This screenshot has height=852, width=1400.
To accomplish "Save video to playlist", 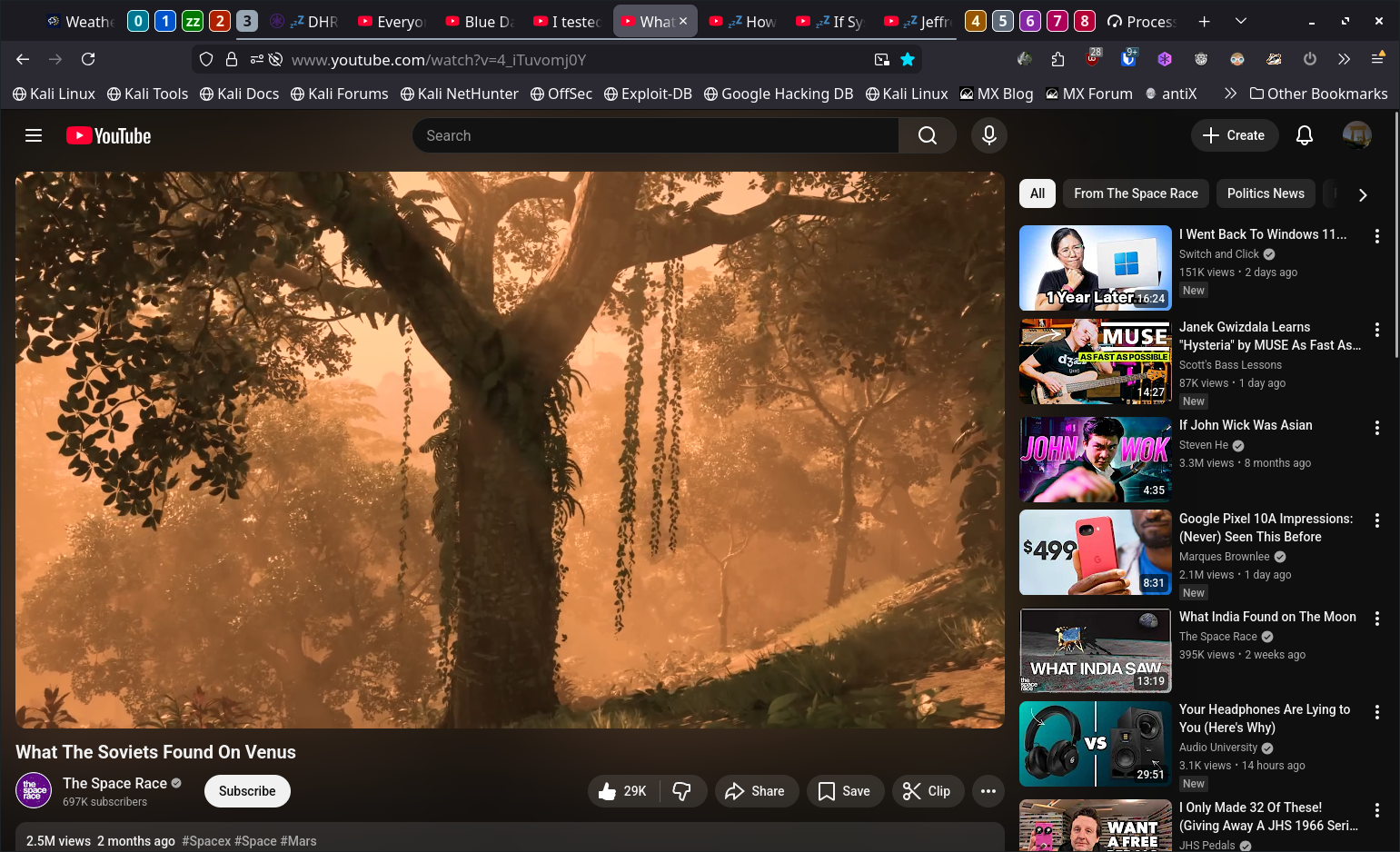I will coord(844,791).
